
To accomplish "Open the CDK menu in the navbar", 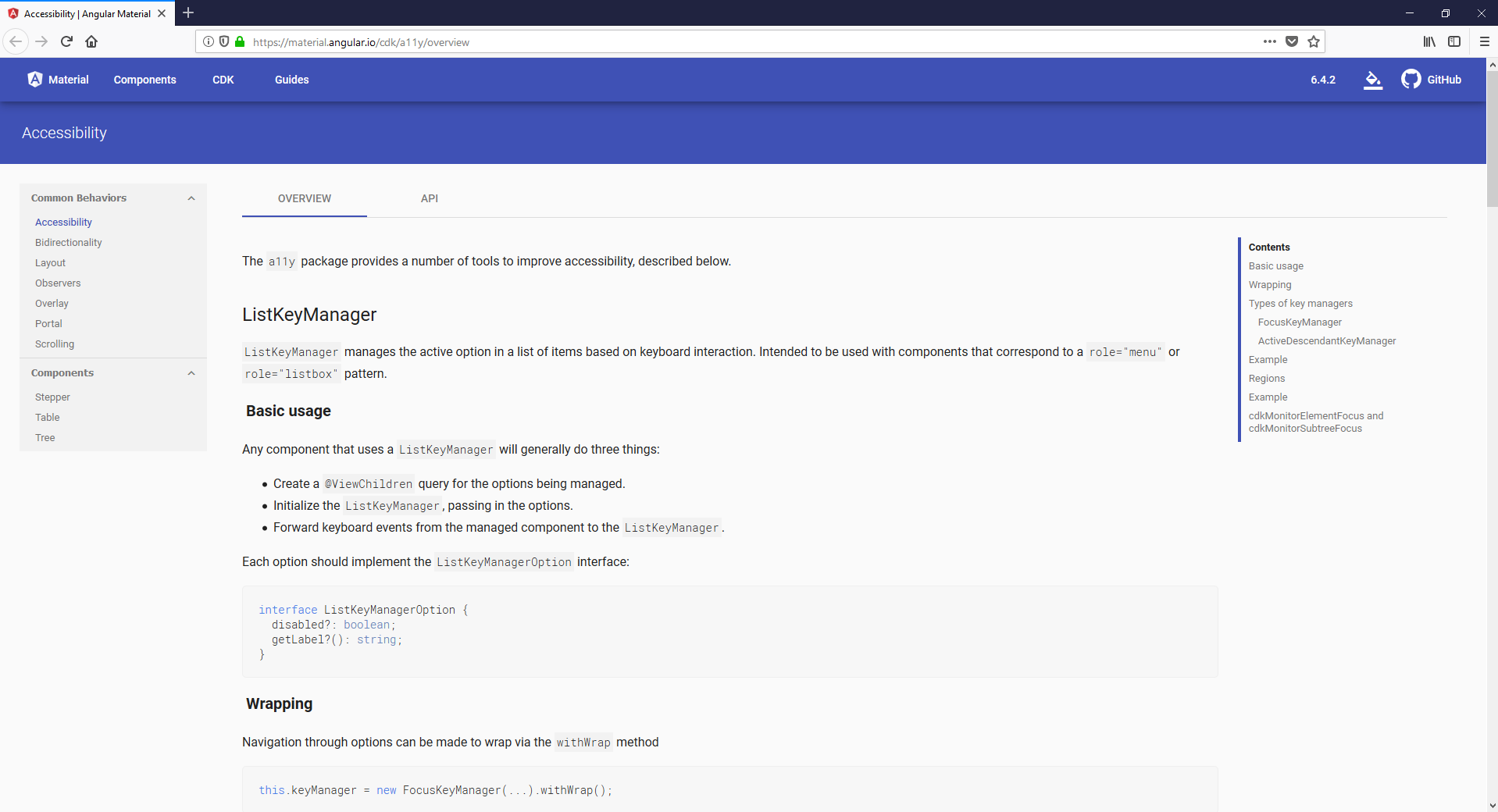I will pyautogui.click(x=223, y=79).
